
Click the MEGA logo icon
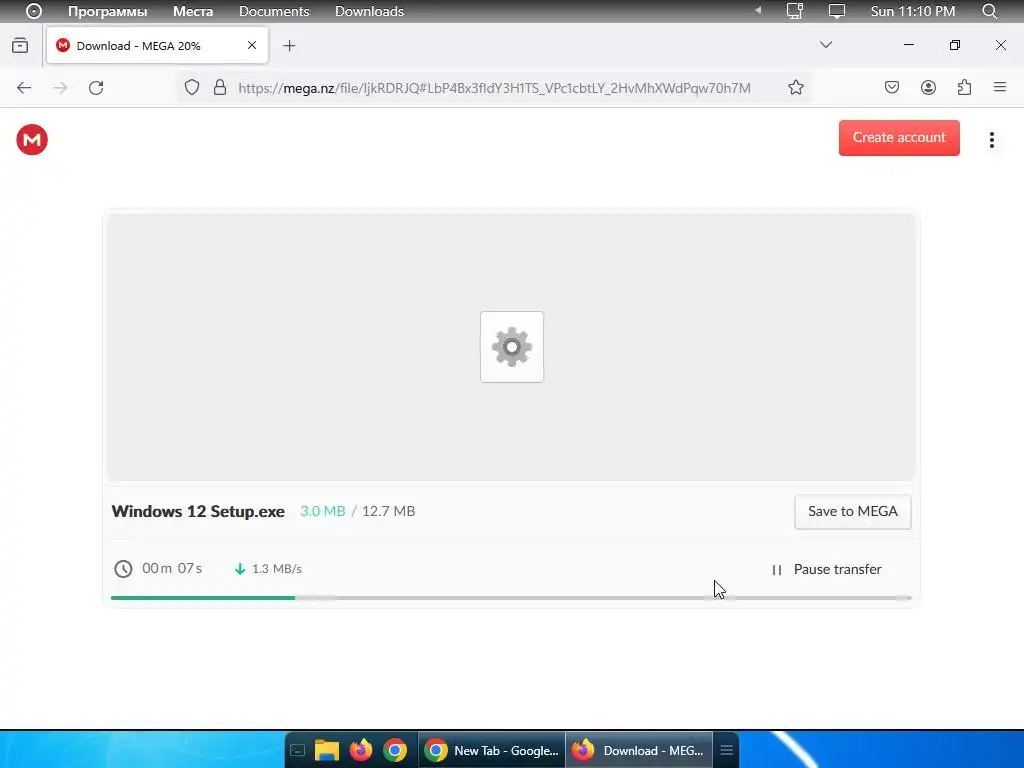[32, 140]
